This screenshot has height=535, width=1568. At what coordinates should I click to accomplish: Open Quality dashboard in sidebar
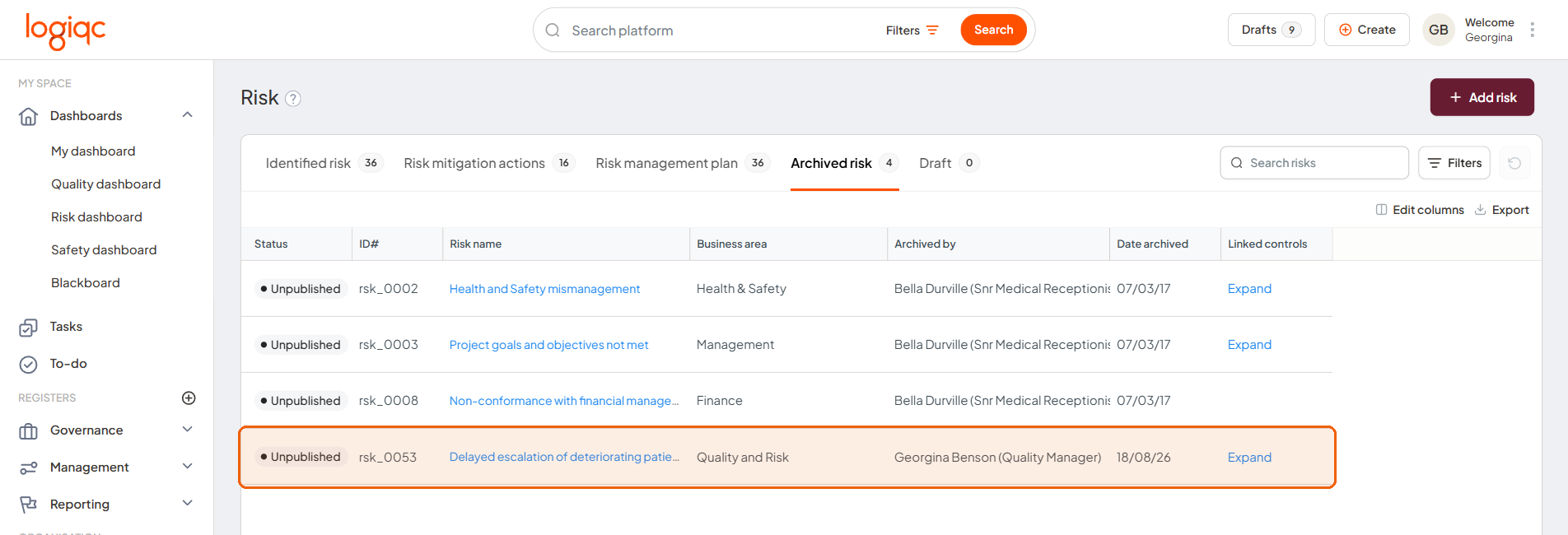[105, 184]
